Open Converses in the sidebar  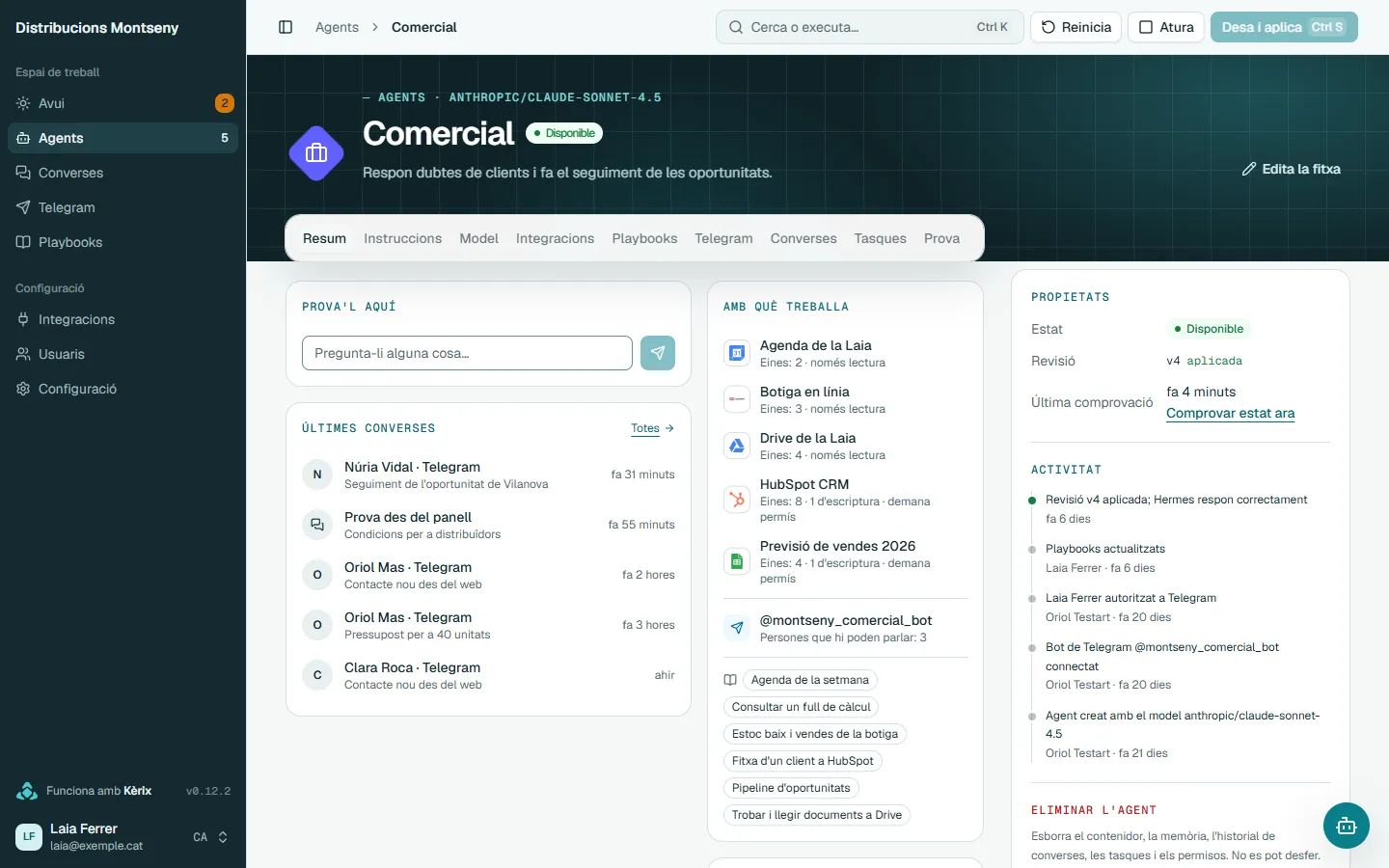[123, 173]
